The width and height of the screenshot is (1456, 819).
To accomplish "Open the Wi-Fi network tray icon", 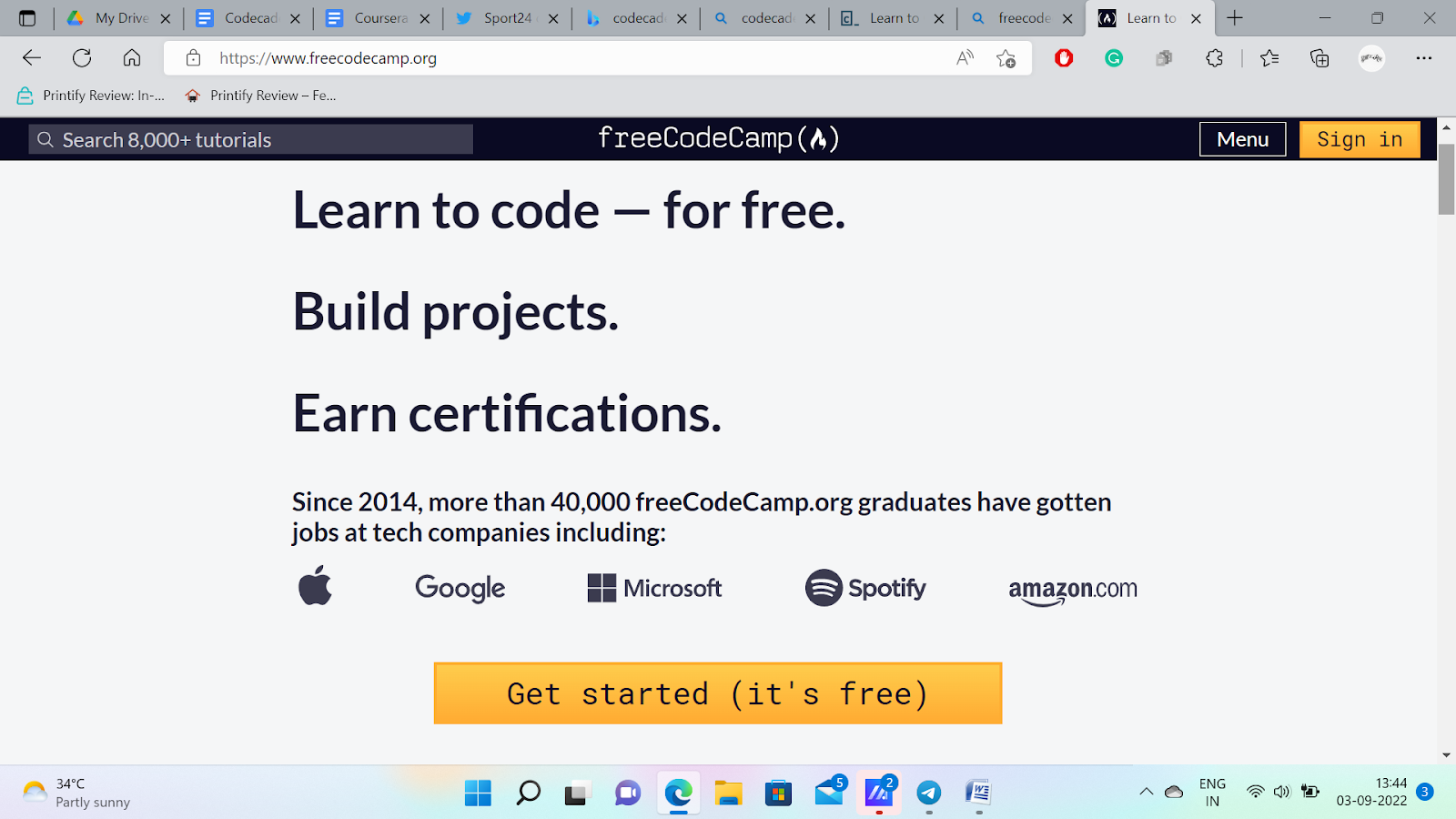I will click(1255, 792).
